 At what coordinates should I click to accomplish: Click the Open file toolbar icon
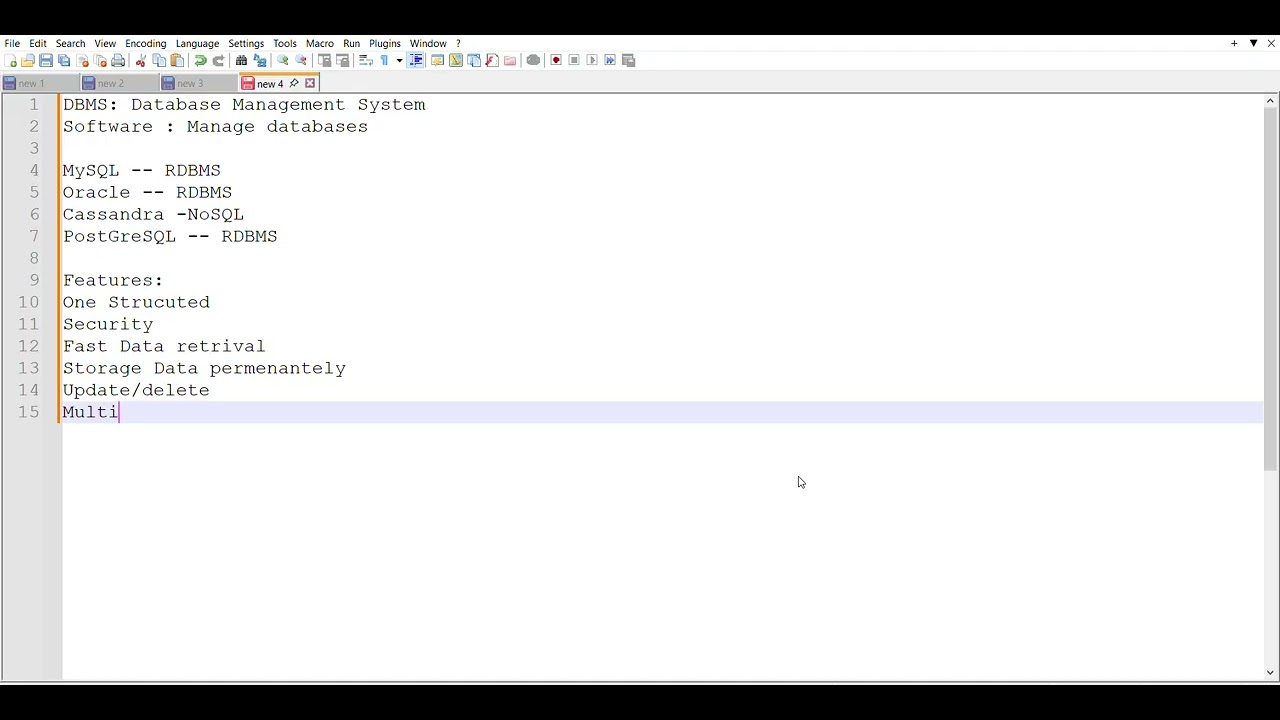pos(28,60)
